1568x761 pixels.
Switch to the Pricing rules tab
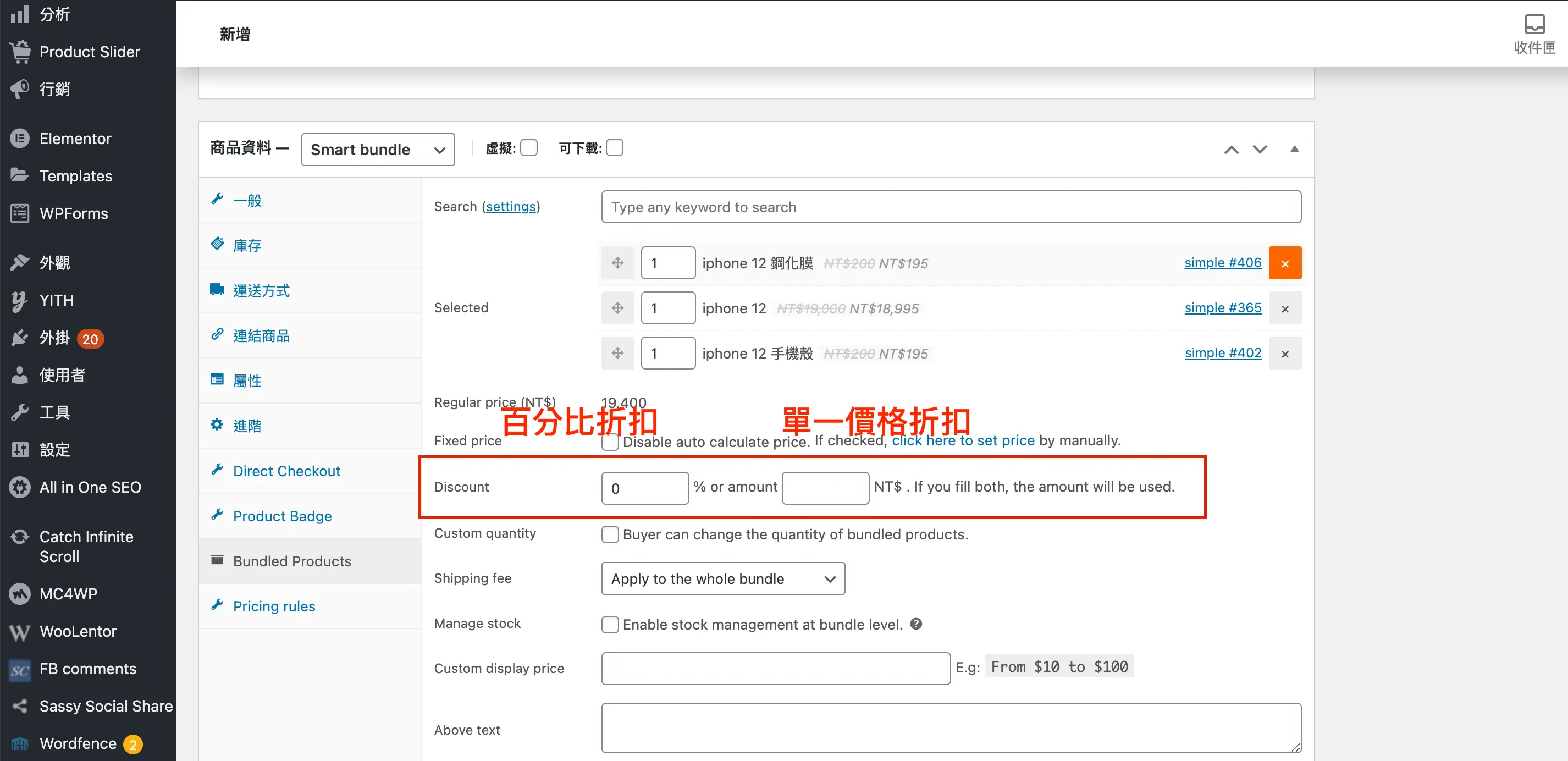[310, 606]
